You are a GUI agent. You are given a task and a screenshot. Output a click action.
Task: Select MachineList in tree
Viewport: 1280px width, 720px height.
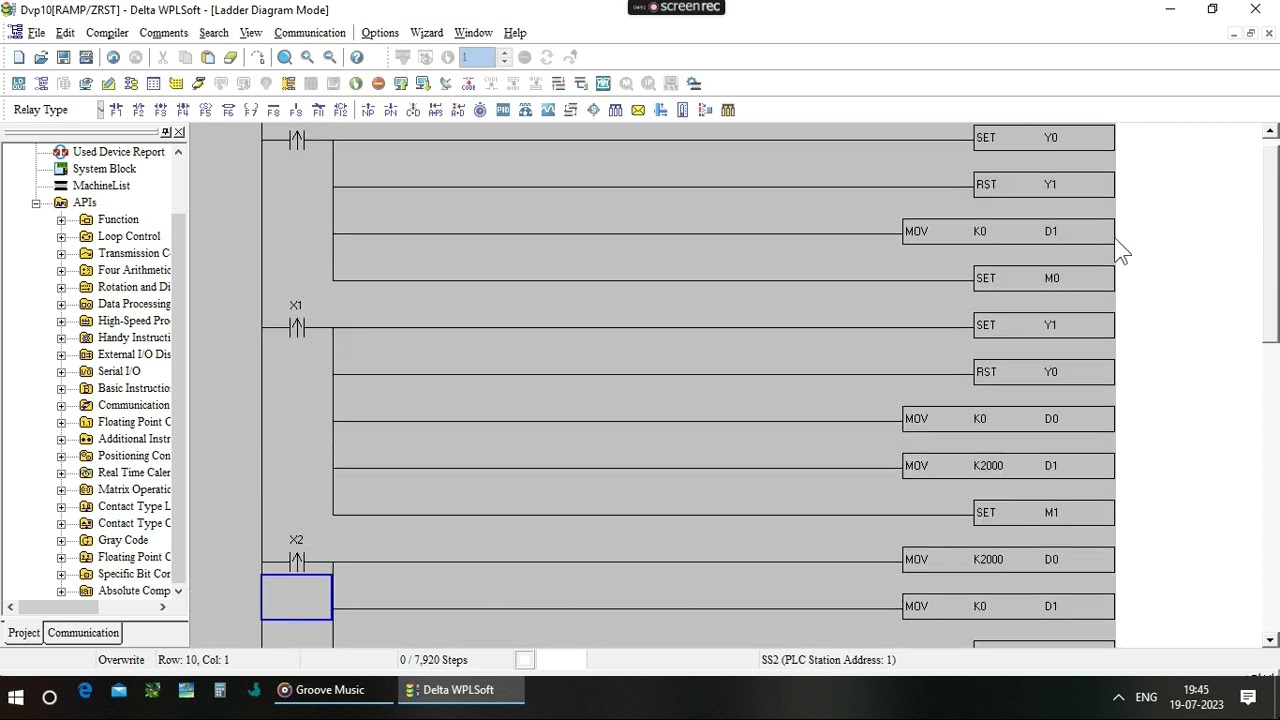[x=101, y=186]
